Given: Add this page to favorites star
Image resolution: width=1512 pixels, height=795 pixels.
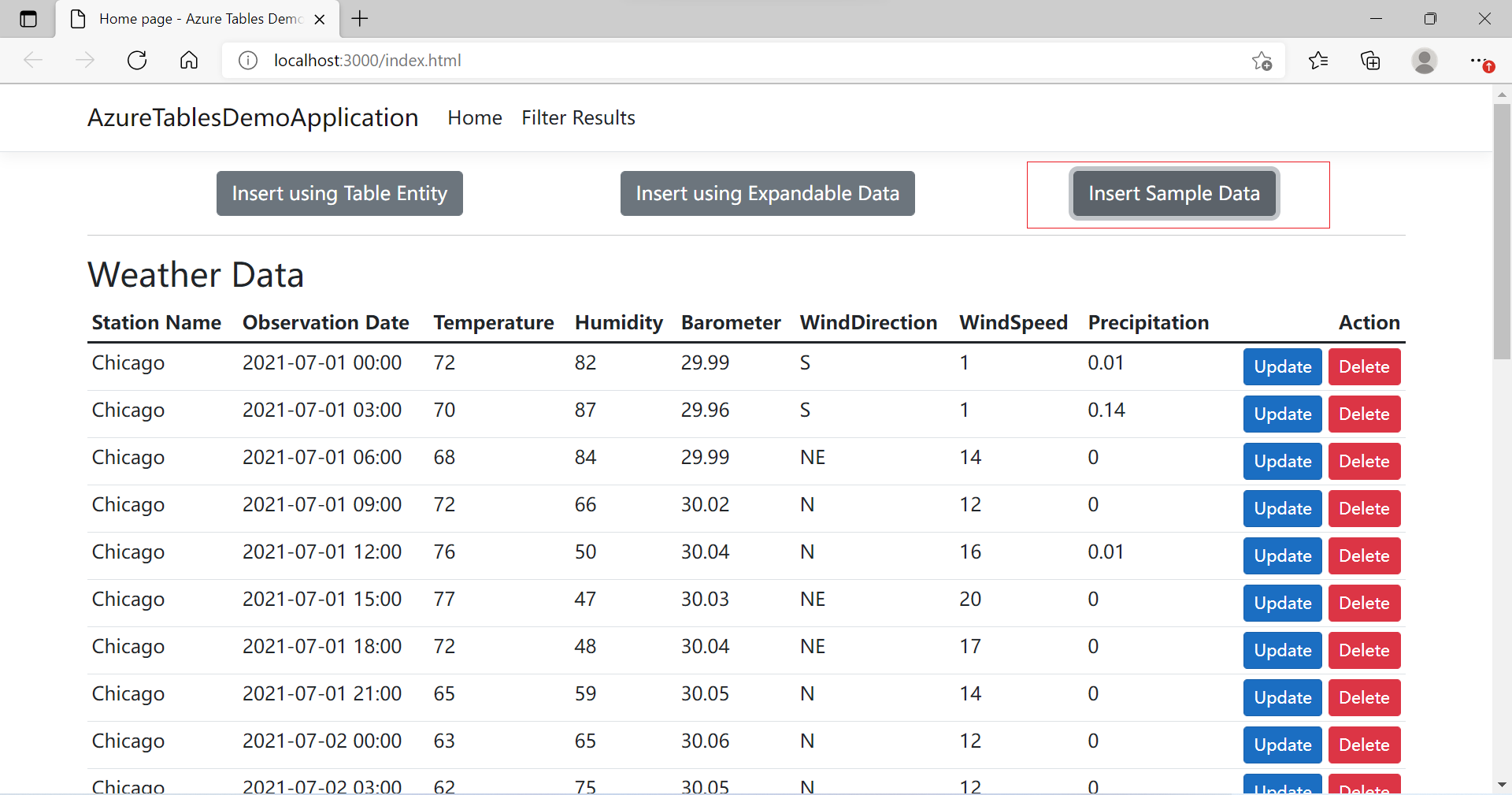Looking at the screenshot, I should [1262, 61].
